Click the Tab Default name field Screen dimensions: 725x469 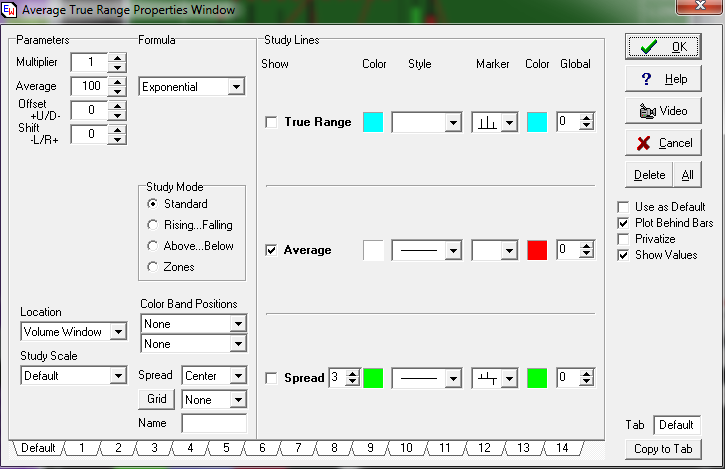677,425
